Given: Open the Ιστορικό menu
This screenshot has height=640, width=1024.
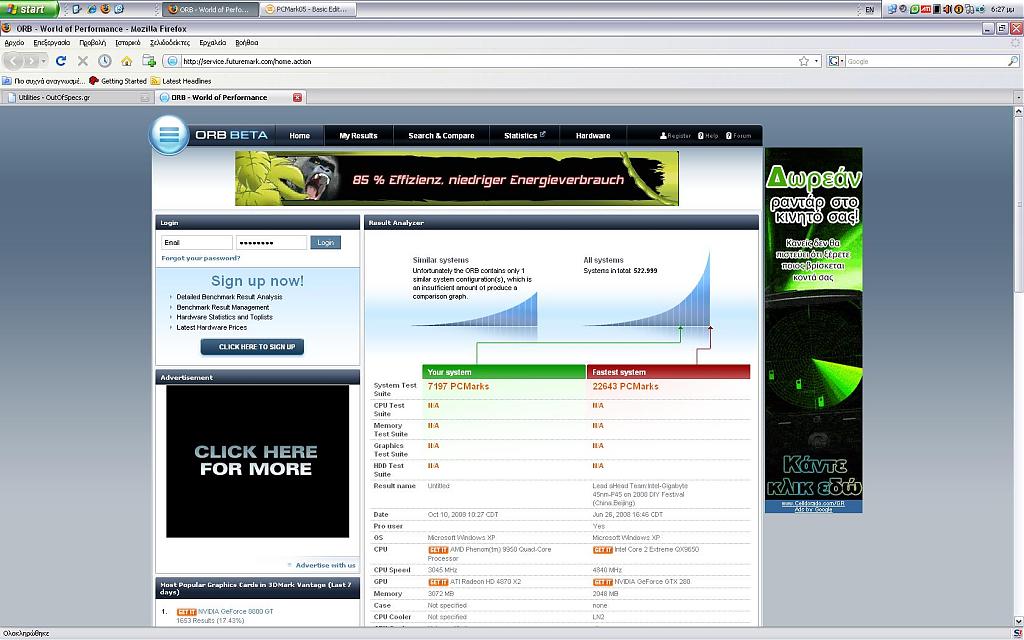Looking at the screenshot, I should coord(128,42).
